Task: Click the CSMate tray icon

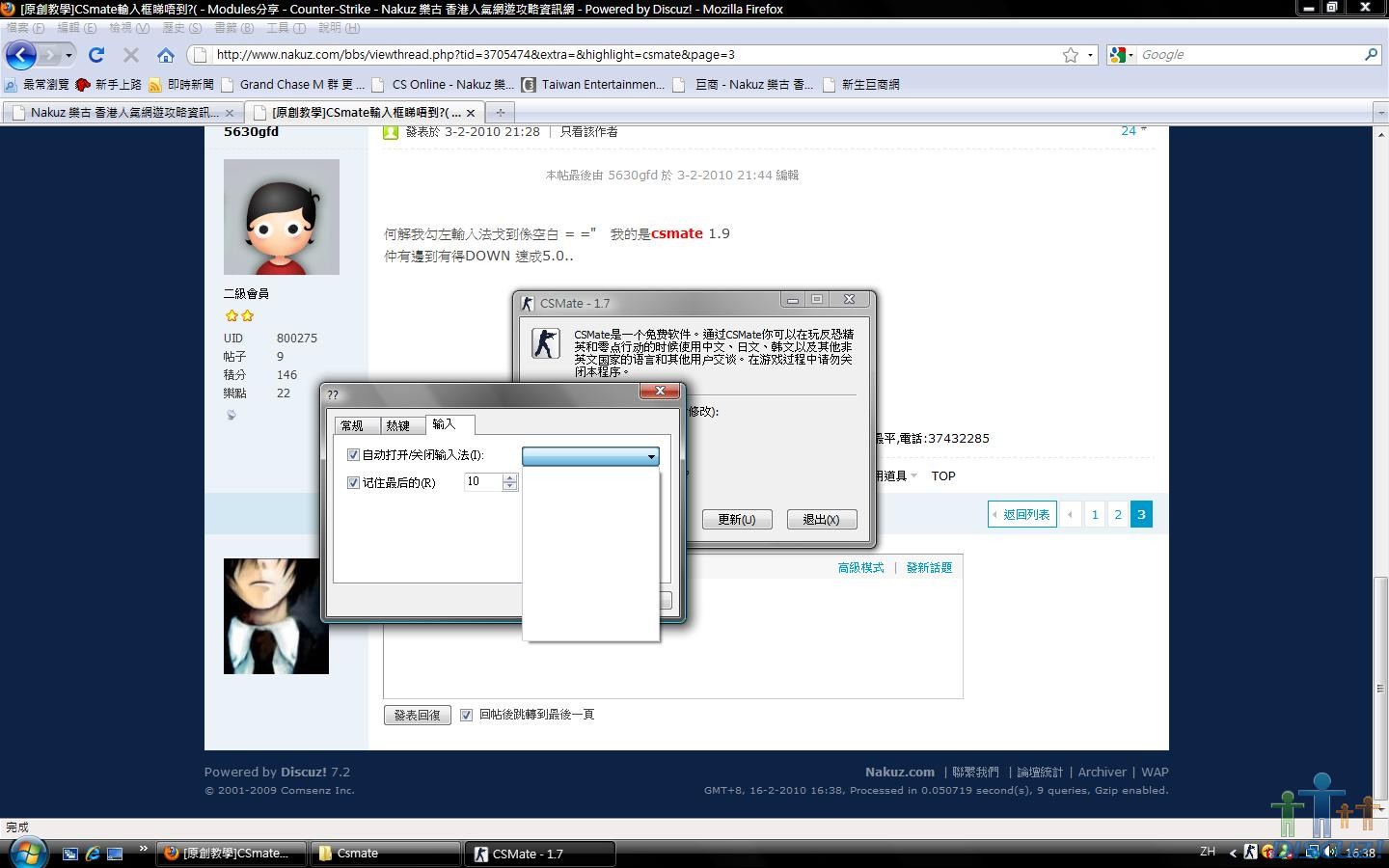Action: (x=1250, y=853)
